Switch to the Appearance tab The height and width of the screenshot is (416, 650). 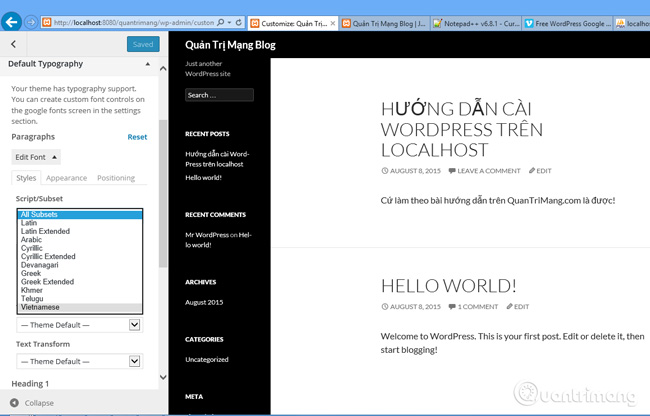point(66,178)
